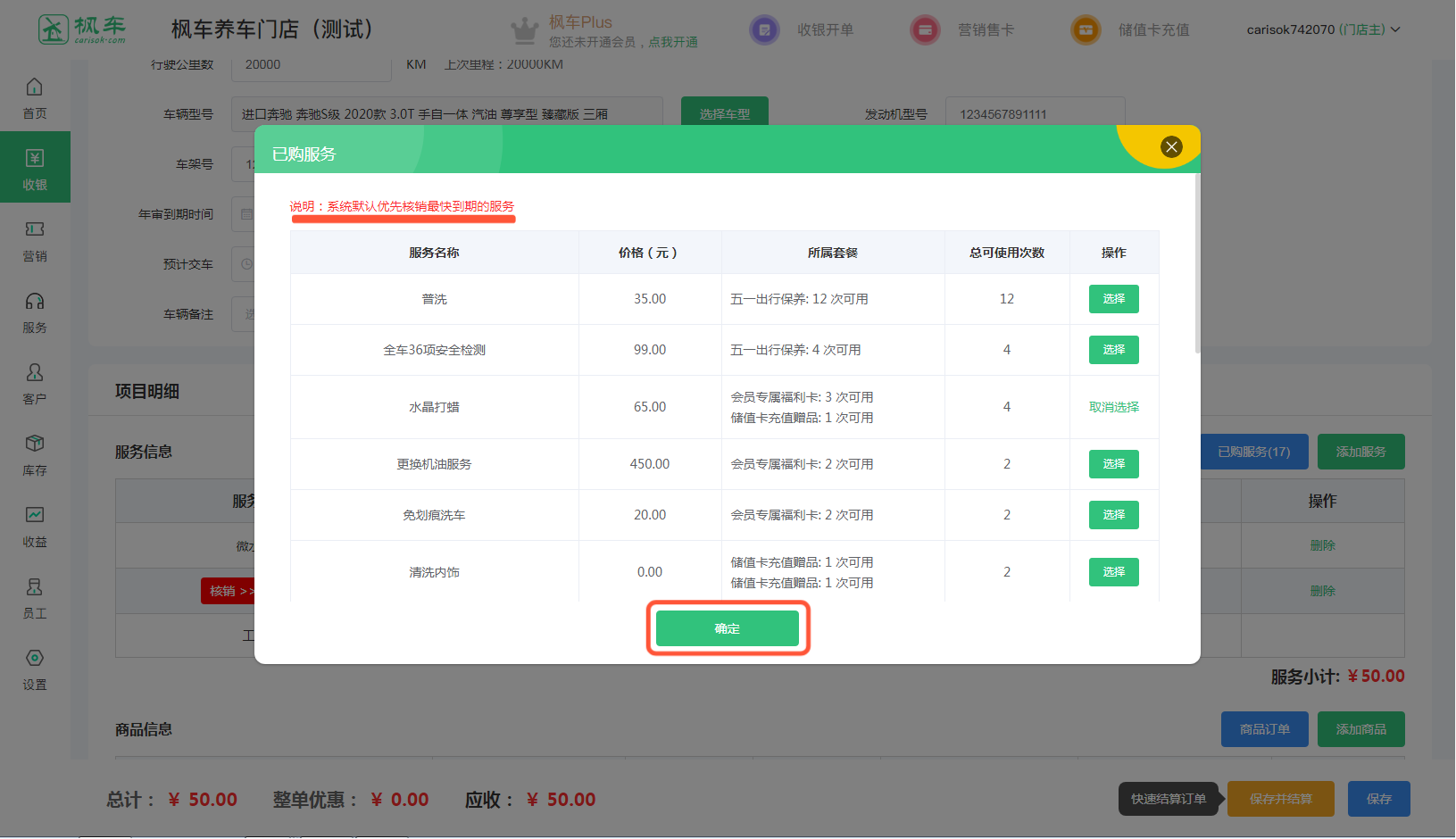Close the 已购服务 dialog with X
Viewport: 1456px width, 839px height.
coord(1171,147)
